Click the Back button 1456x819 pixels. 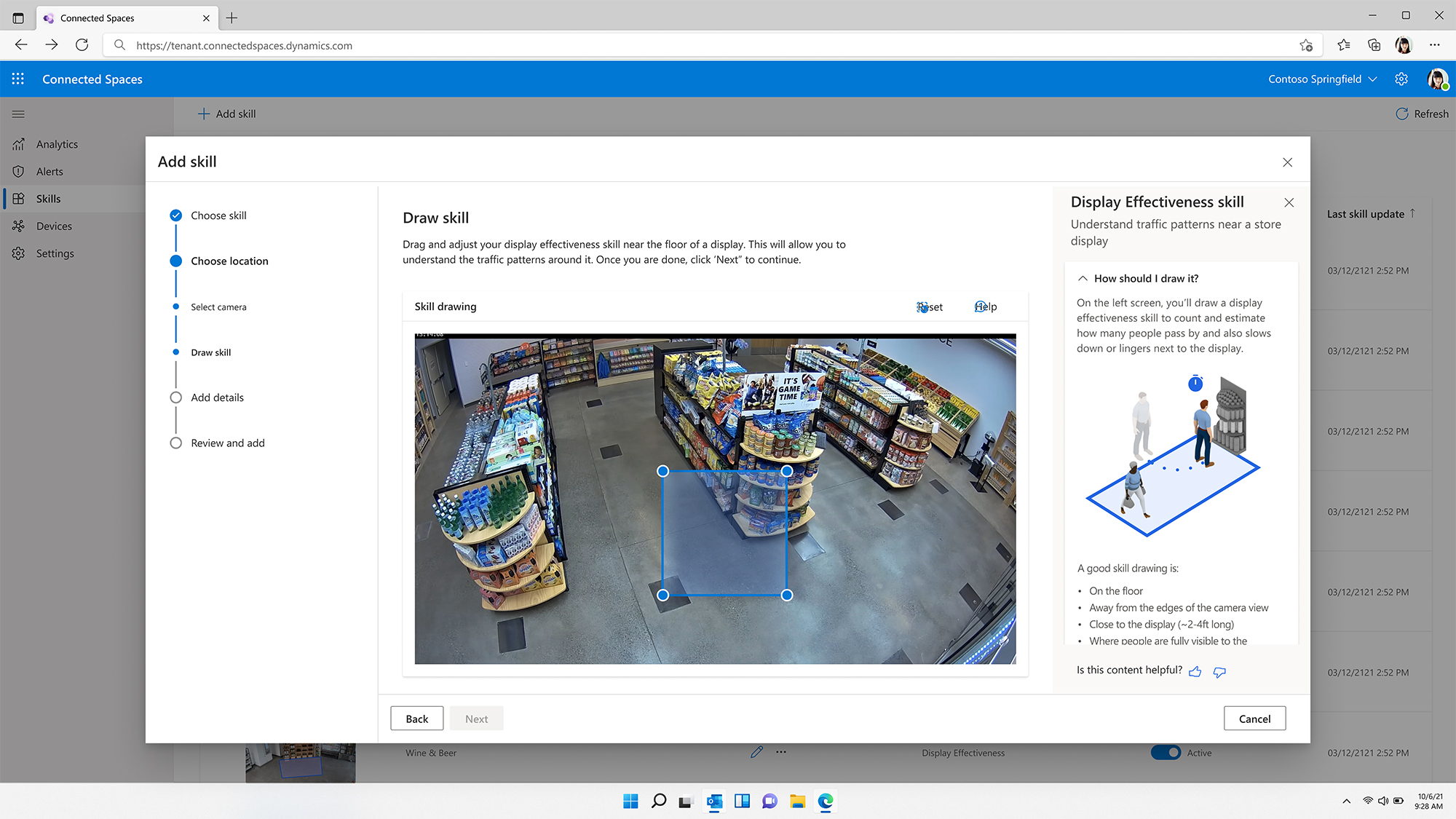tap(416, 719)
